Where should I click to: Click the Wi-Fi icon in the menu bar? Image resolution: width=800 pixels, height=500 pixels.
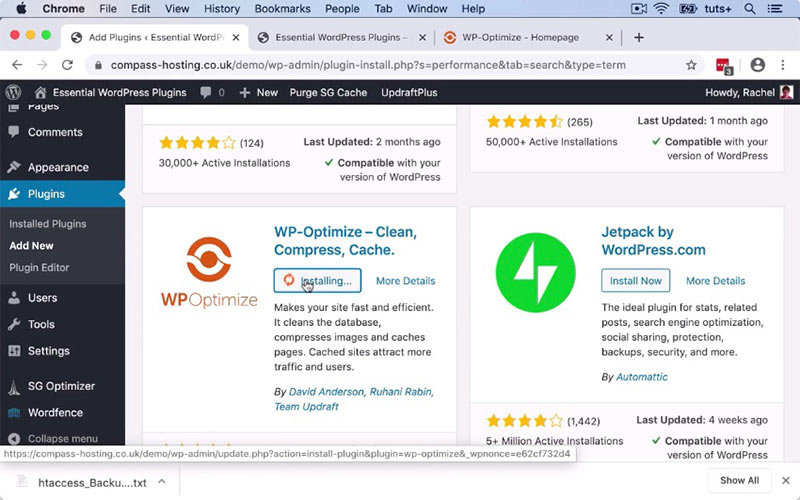pyautogui.click(x=661, y=8)
